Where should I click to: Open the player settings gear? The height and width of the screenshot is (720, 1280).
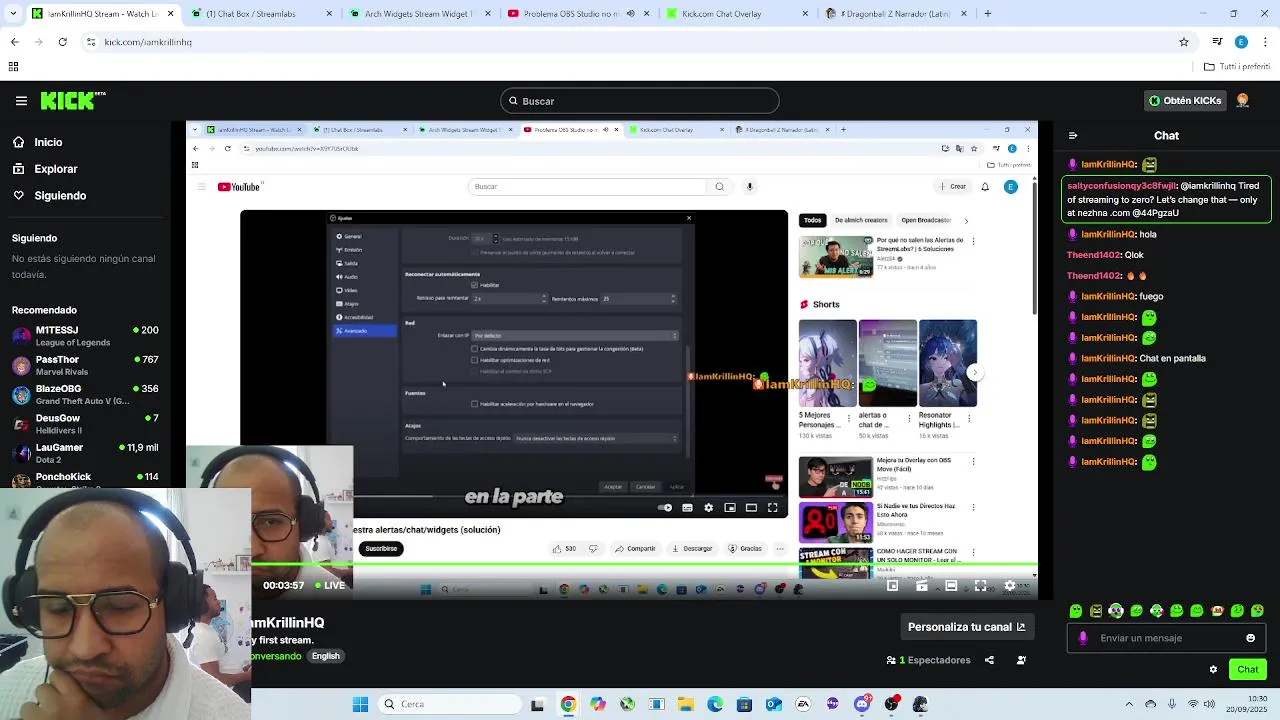point(1009,586)
